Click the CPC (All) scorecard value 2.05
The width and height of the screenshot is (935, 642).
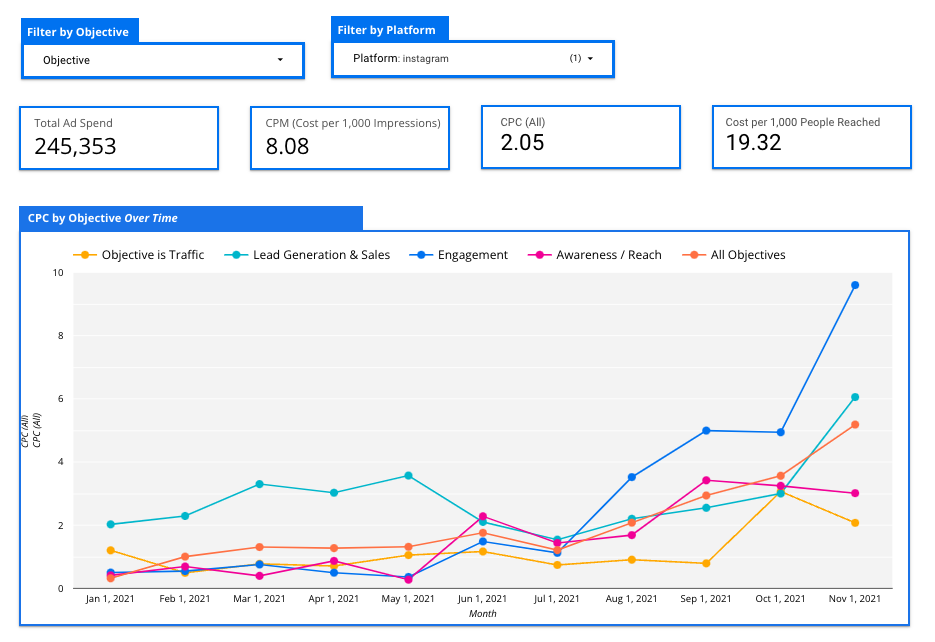click(523, 143)
